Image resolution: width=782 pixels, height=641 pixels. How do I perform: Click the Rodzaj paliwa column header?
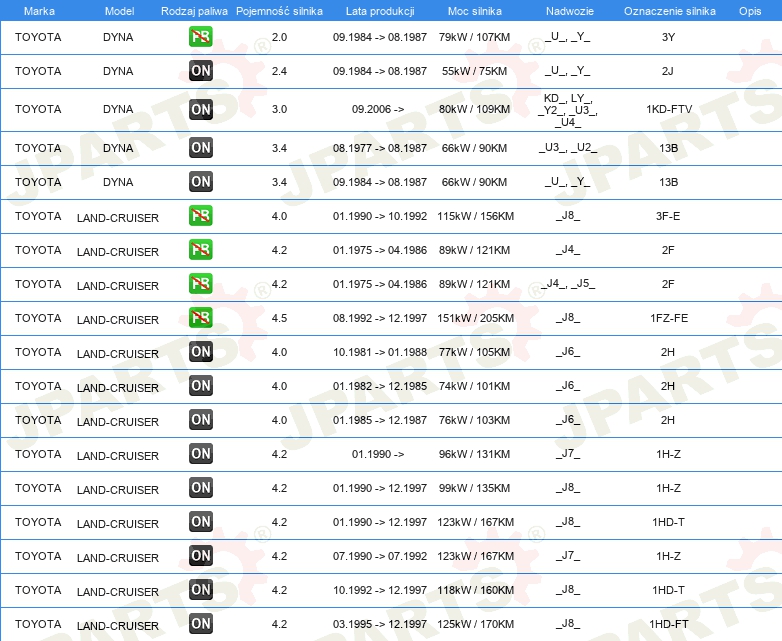pyautogui.click(x=194, y=11)
